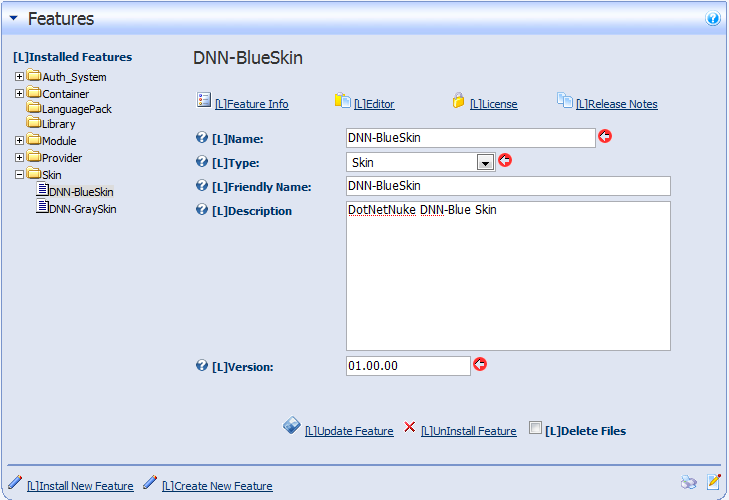The height and width of the screenshot is (500, 729).
Task: Enable the Delete Files checkbox
Action: pos(535,427)
